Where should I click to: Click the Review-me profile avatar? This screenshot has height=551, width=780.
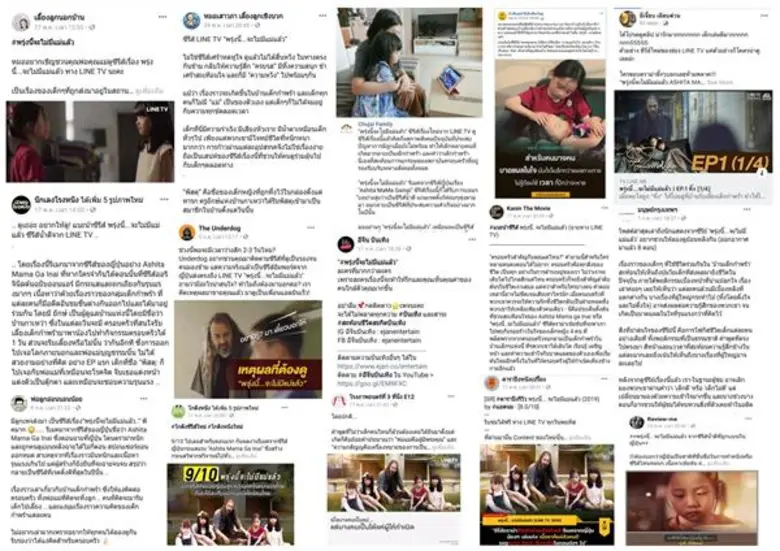(x=636, y=422)
